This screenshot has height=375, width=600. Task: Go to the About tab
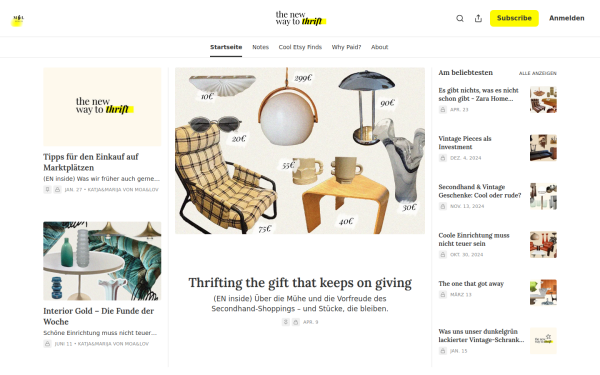(x=380, y=47)
